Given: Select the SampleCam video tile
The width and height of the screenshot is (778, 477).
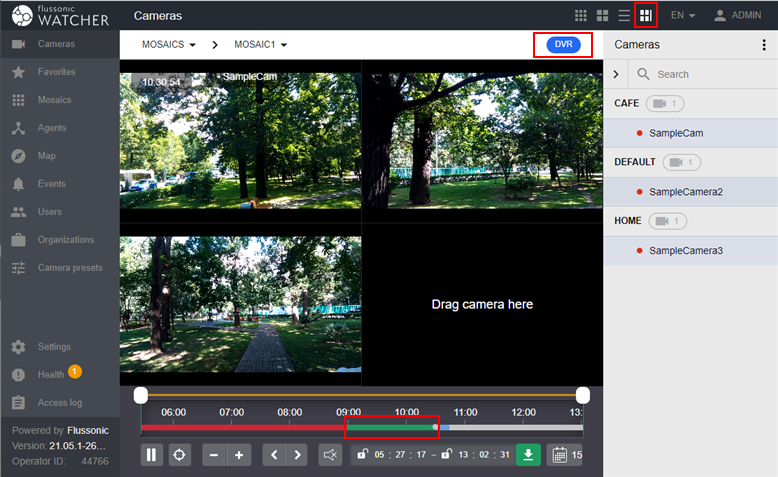Looking at the screenshot, I should (x=240, y=141).
